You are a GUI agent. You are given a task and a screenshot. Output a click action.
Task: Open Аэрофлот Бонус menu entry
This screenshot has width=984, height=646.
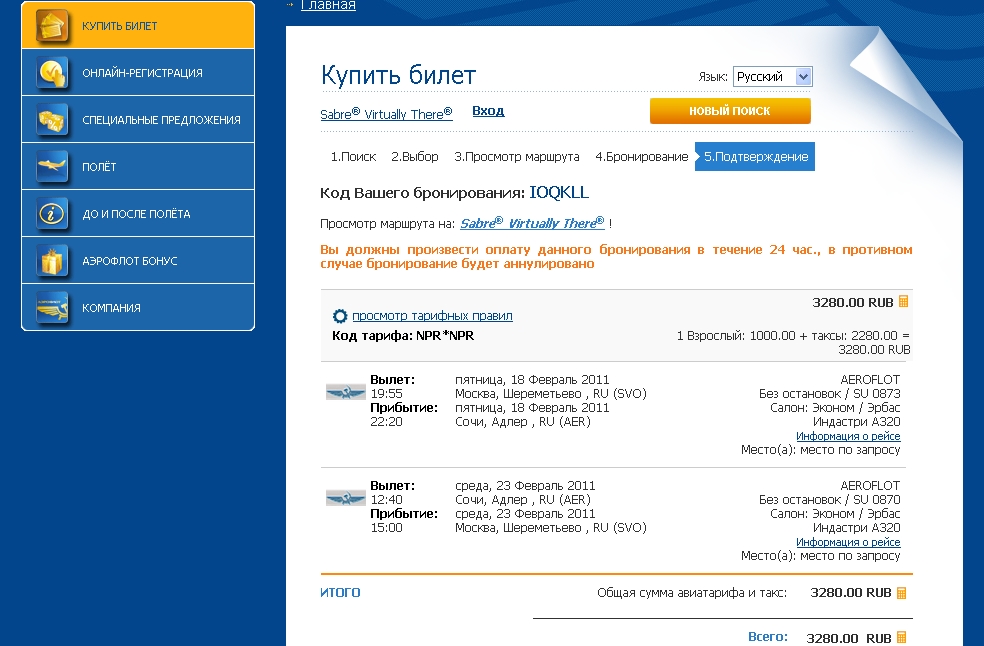point(138,261)
